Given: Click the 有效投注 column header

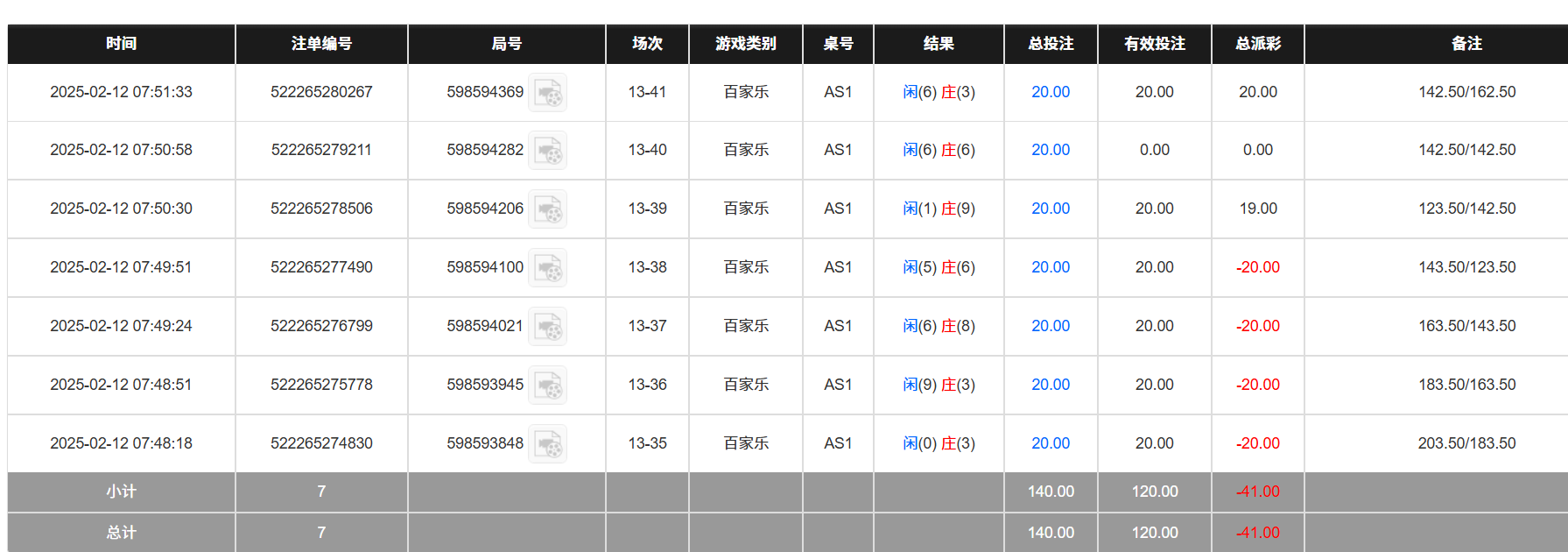Looking at the screenshot, I should pos(1154,44).
